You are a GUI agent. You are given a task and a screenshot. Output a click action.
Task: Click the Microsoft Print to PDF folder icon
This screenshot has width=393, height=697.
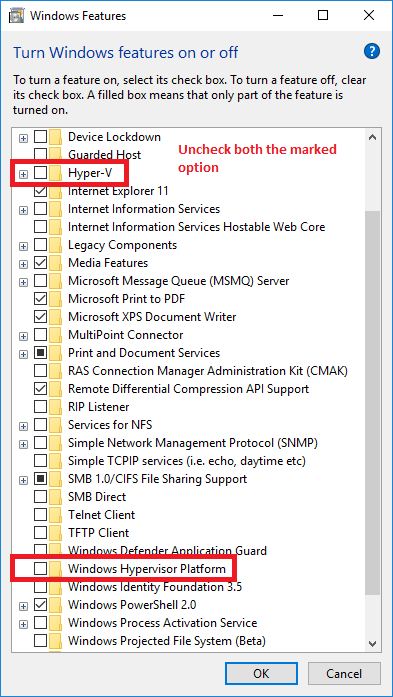point(56,299)
